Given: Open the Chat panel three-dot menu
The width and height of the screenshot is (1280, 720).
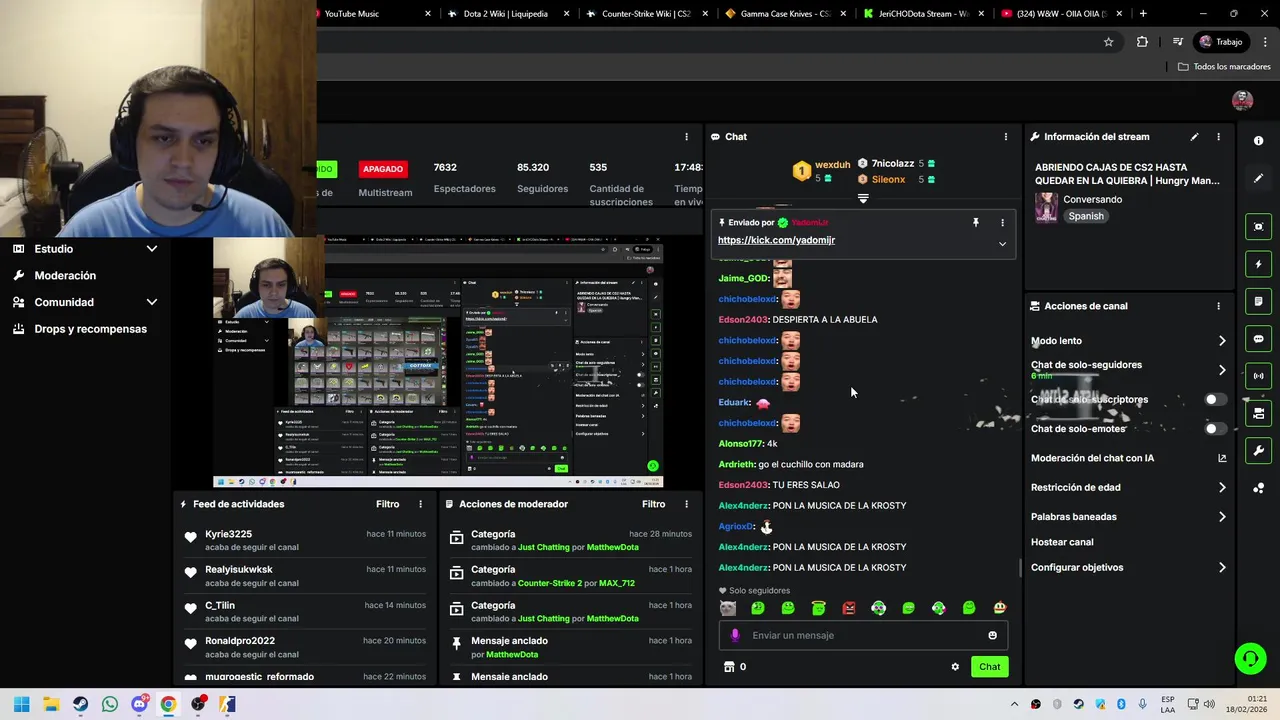Looking at the screenshot, I should [x=1006, y=137].
